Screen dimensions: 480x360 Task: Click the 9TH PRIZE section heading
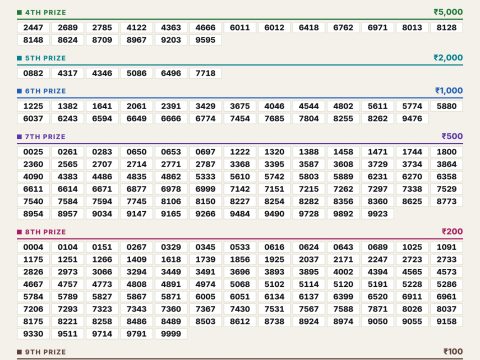pyautogui.click(x=45, y=352)
